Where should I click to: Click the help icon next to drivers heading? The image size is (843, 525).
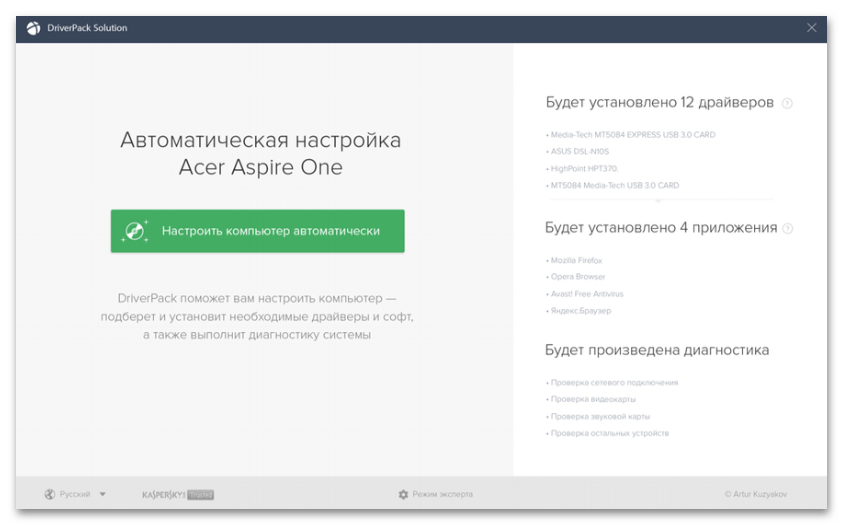[x=787, y=103]
